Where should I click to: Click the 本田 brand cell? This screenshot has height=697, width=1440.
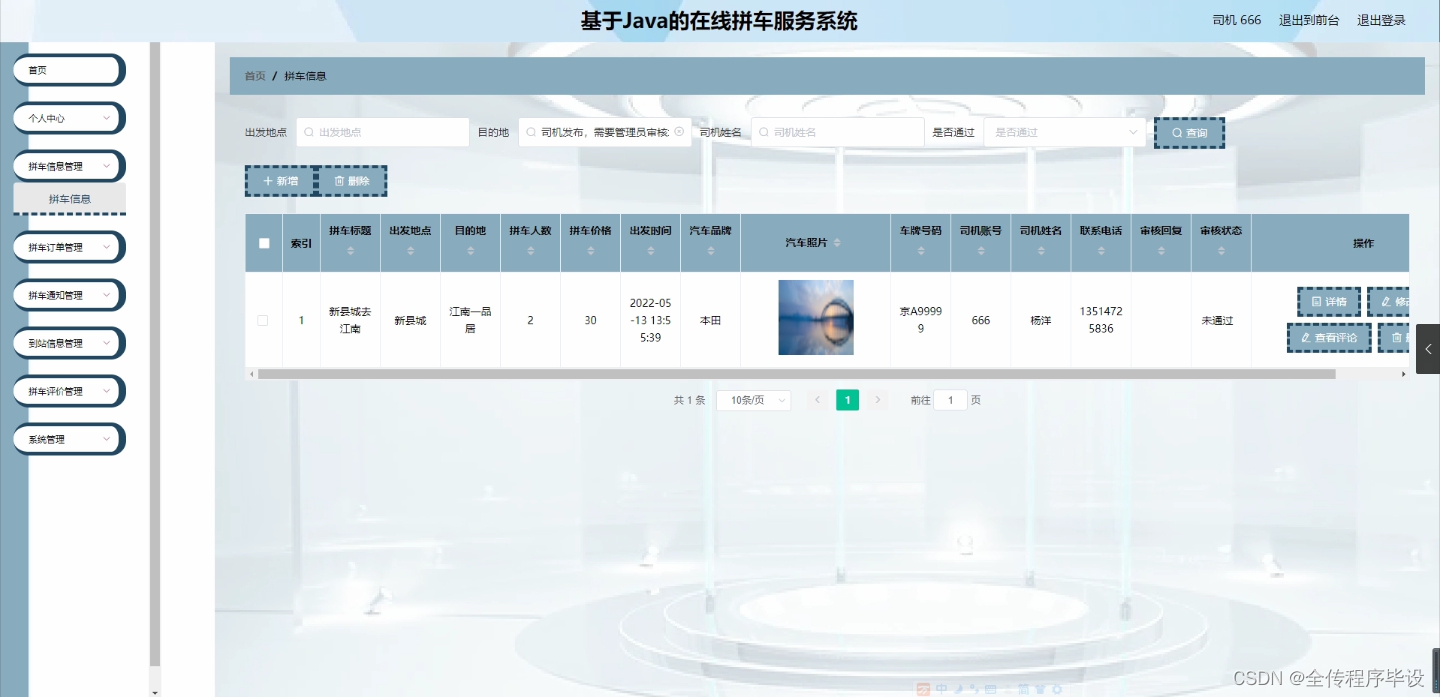[x=710, y=321]
